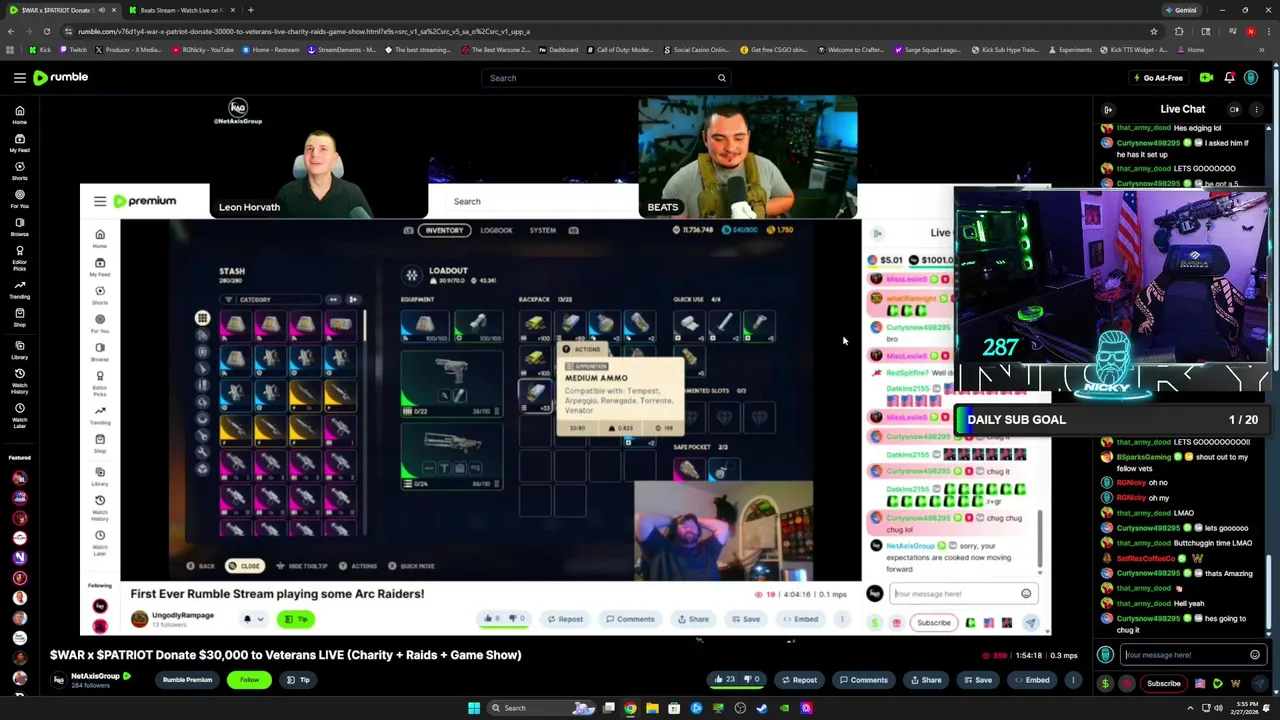This screenshot has height=720, width=1280.
Task: Open the Live Chat three-dot options menu
Action: 1256,109
